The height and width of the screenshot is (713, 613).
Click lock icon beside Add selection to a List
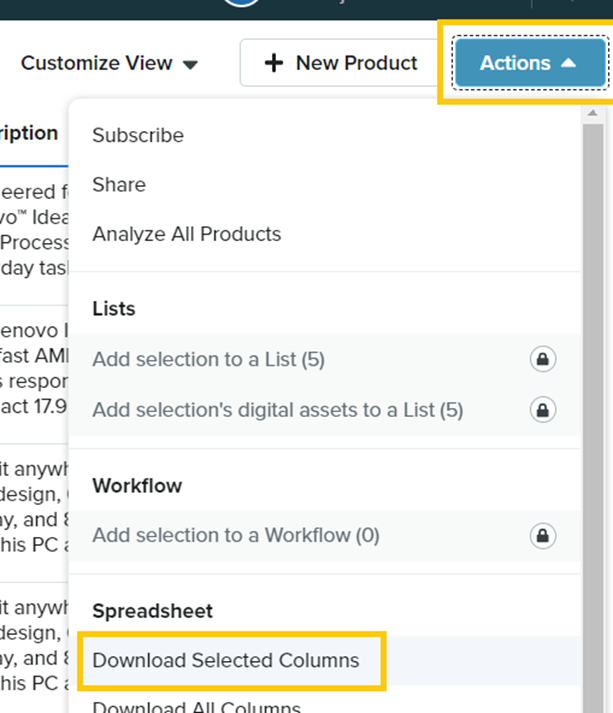543,359
